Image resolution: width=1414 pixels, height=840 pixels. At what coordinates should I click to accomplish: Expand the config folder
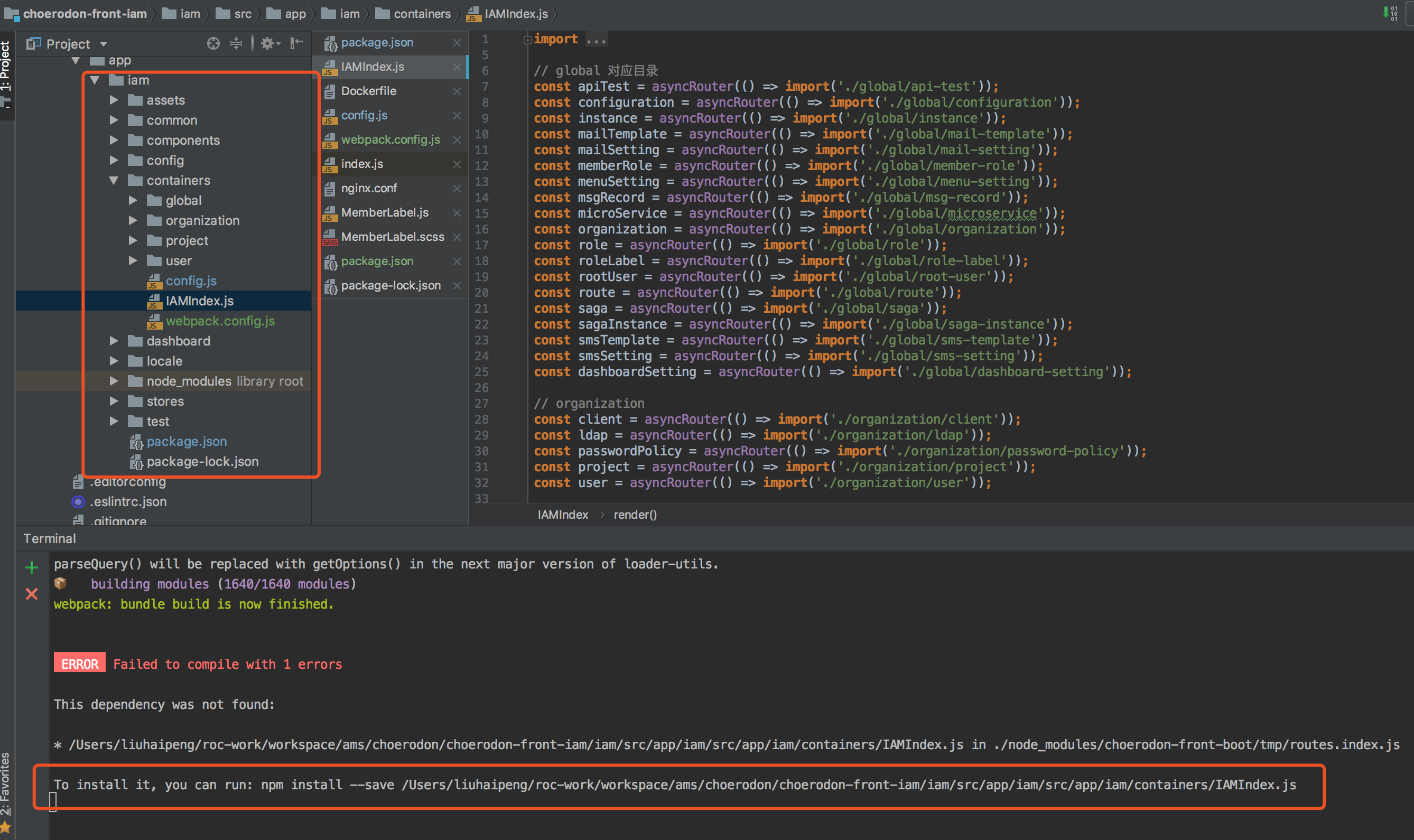[113, 160]
